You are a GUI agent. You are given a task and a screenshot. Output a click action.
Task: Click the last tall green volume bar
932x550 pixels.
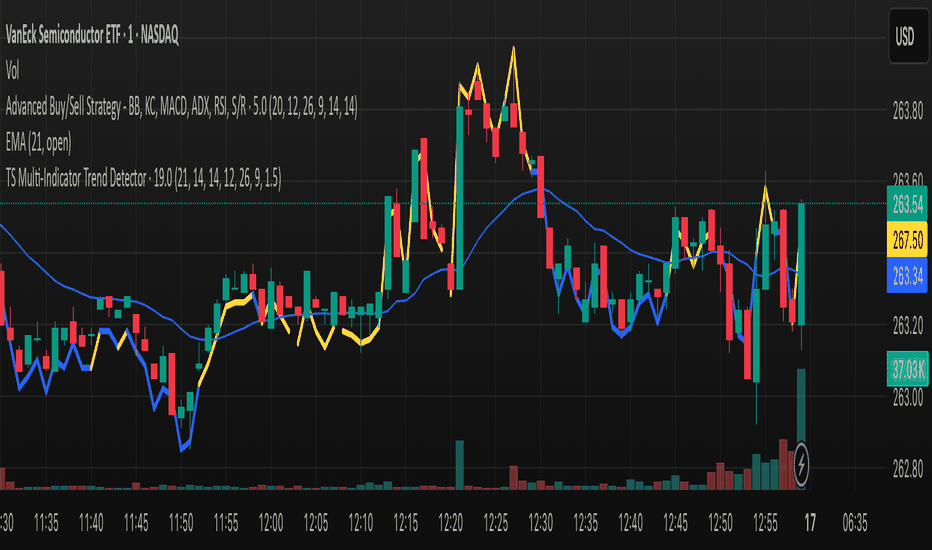[801, 429]
